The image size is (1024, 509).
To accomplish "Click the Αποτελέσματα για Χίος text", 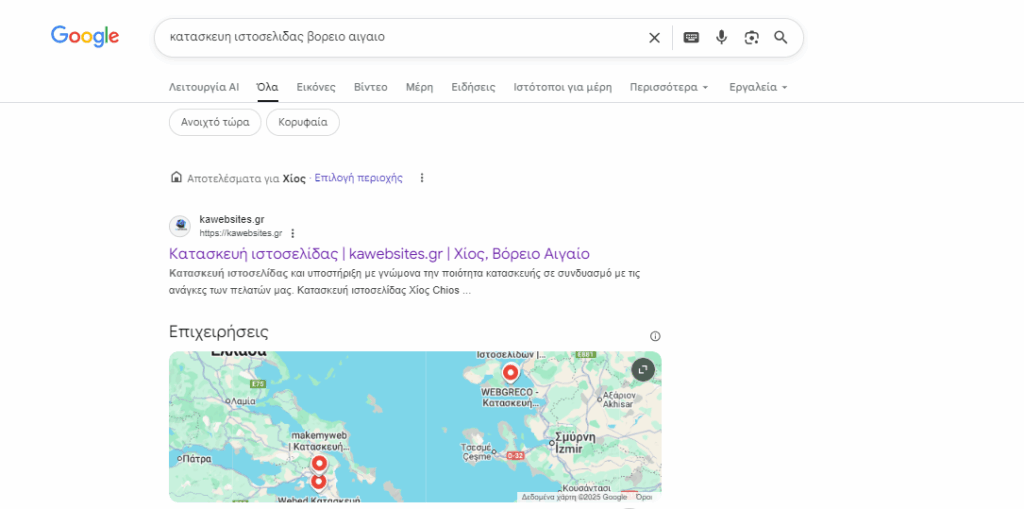I will pos(246,178).
